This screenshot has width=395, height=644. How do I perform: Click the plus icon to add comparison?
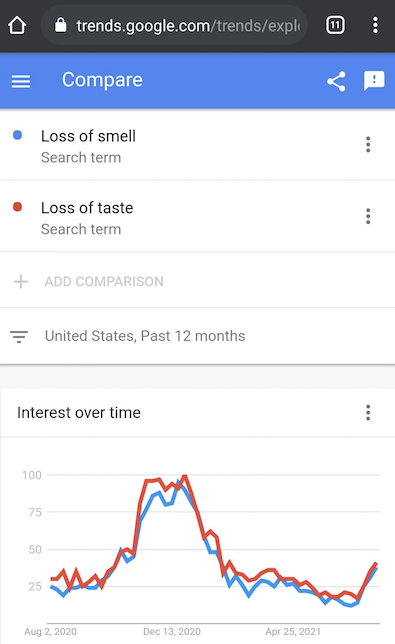21,282
